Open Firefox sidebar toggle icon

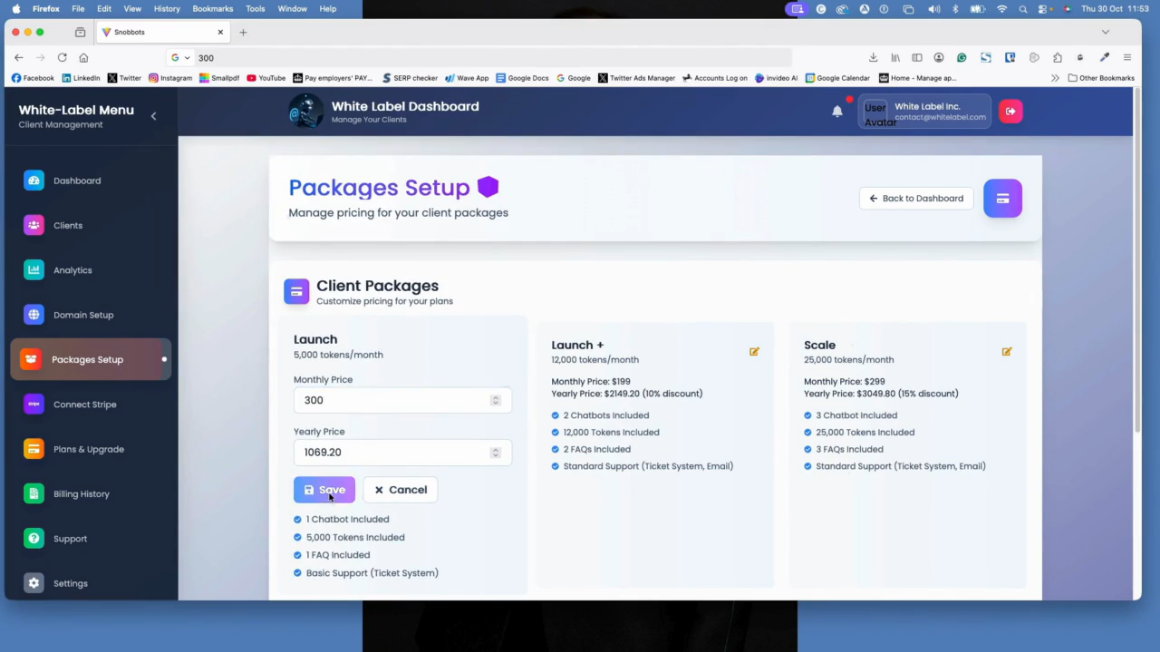coord(917,58)
